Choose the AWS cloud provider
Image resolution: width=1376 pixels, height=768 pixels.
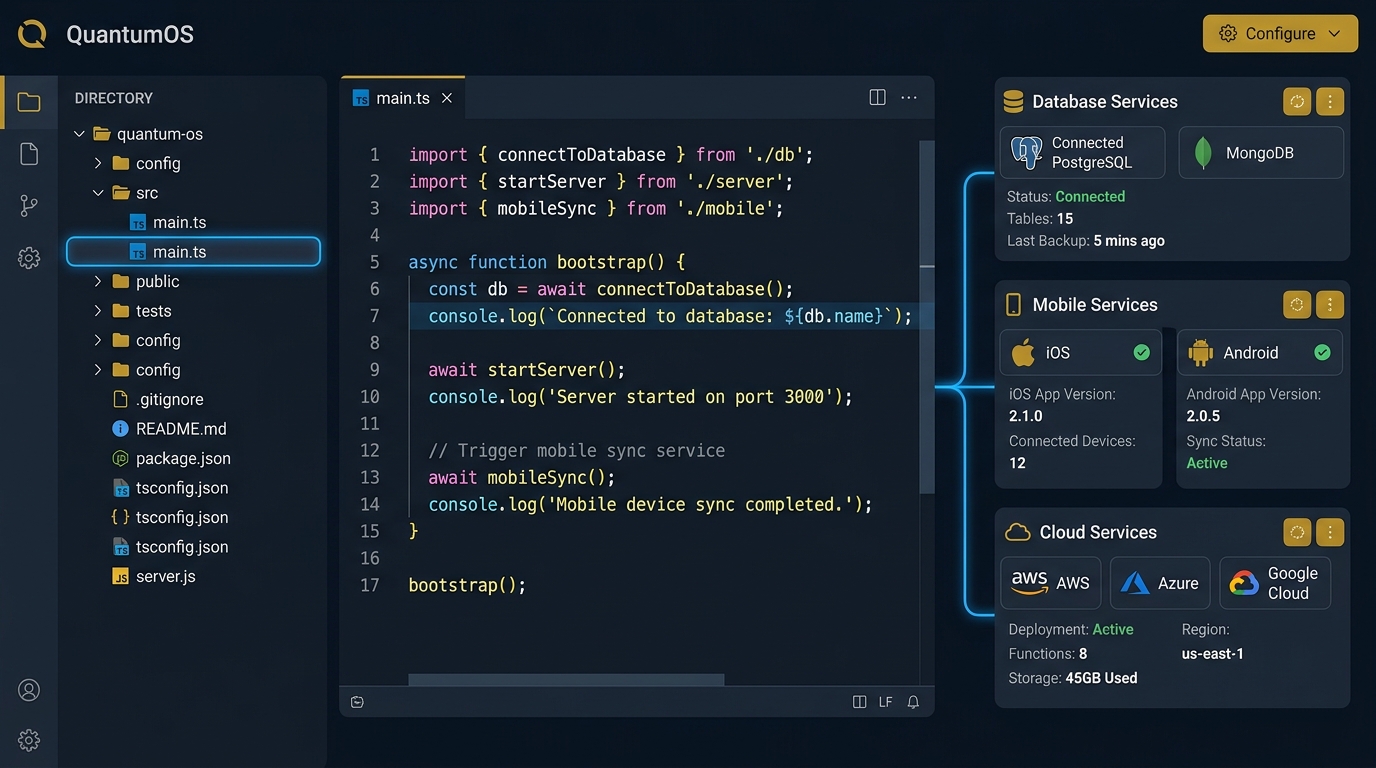click(1050, 583)
